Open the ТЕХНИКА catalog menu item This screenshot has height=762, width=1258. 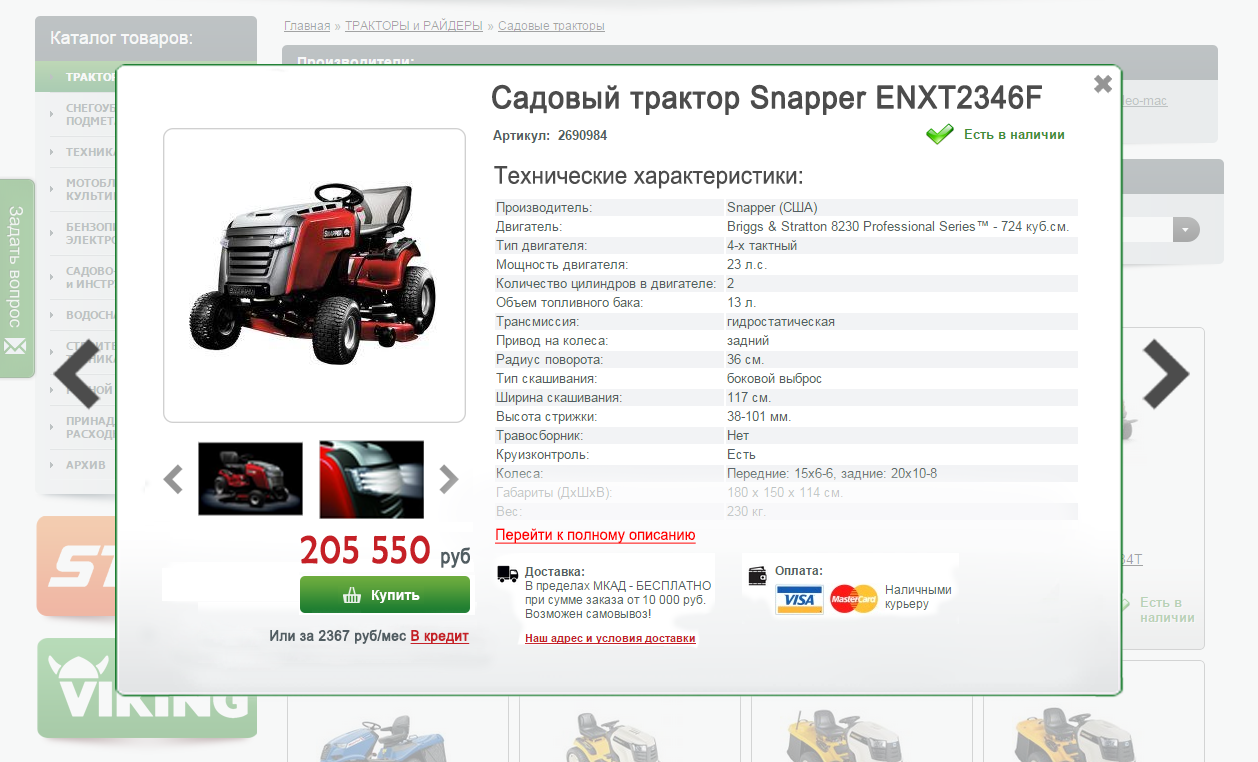90,152
